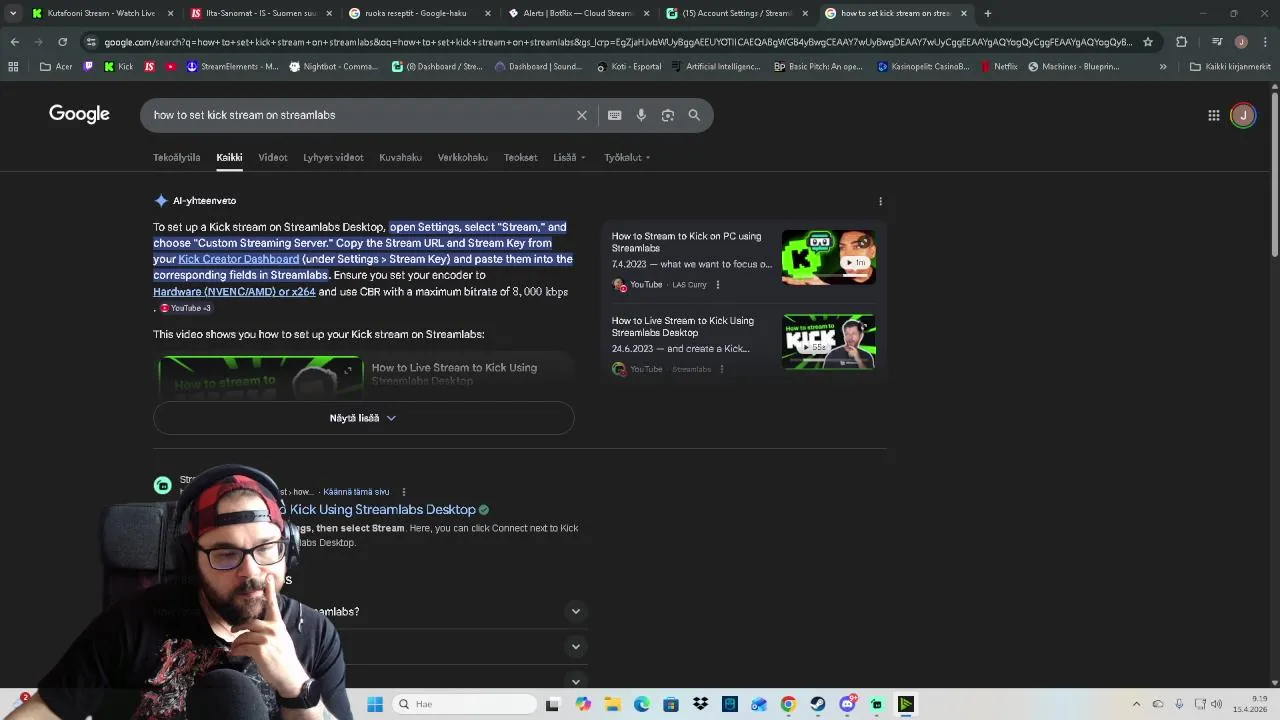Select the Lyhyet videot tab

[x=333, y=157]
